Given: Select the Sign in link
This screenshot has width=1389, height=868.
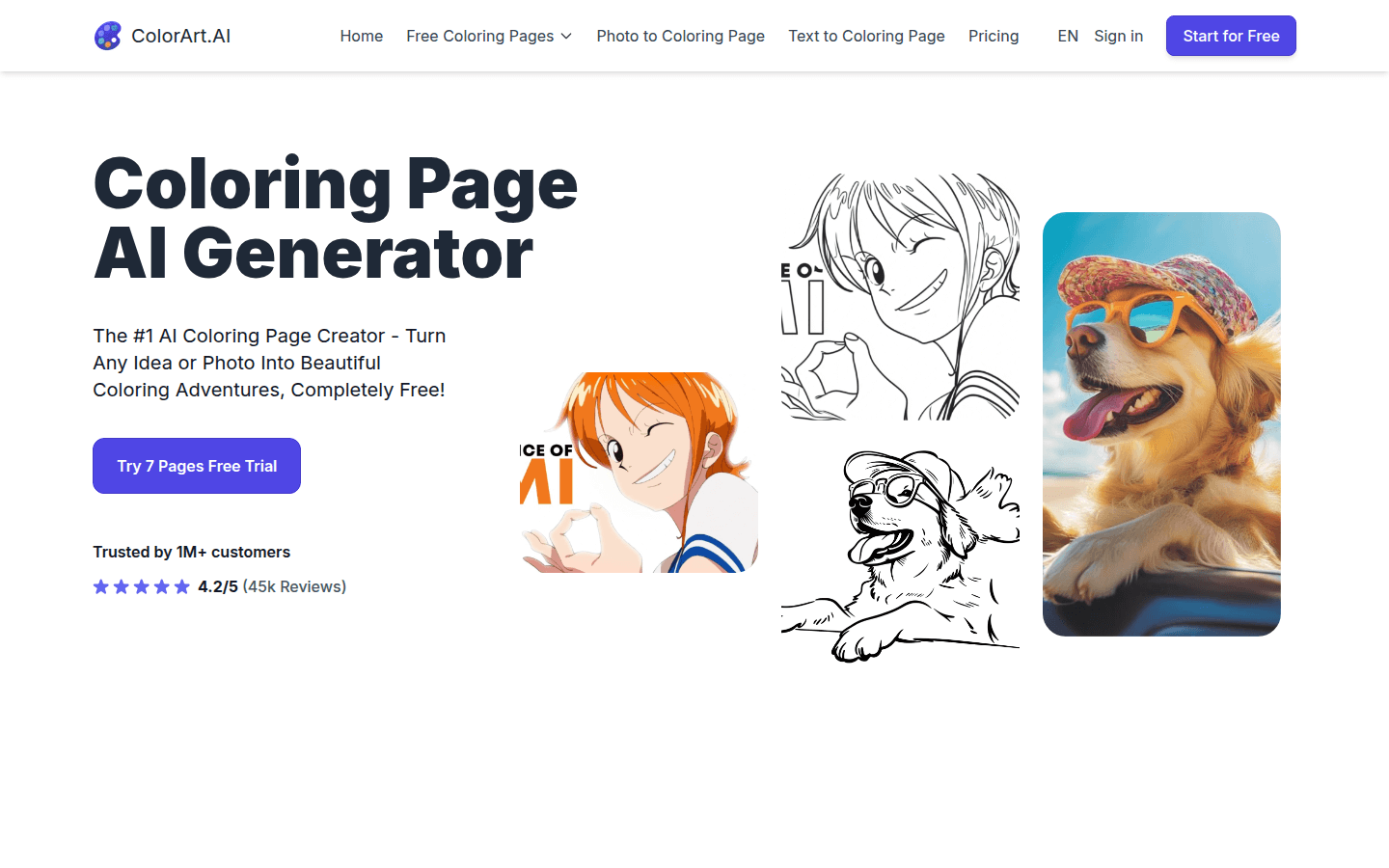Looking at the screenshot, I should point(1119,36).
